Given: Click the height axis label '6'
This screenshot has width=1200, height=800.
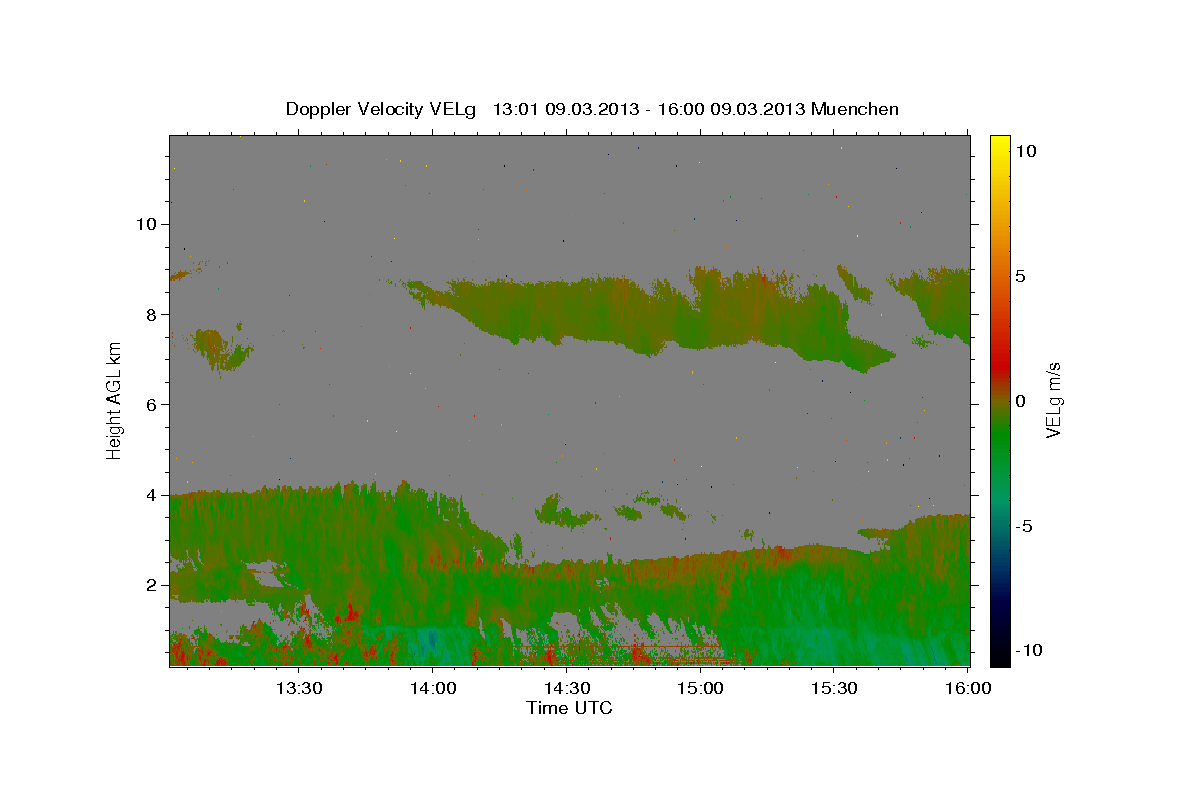Looking at the screenshot, I should (149, 404).
